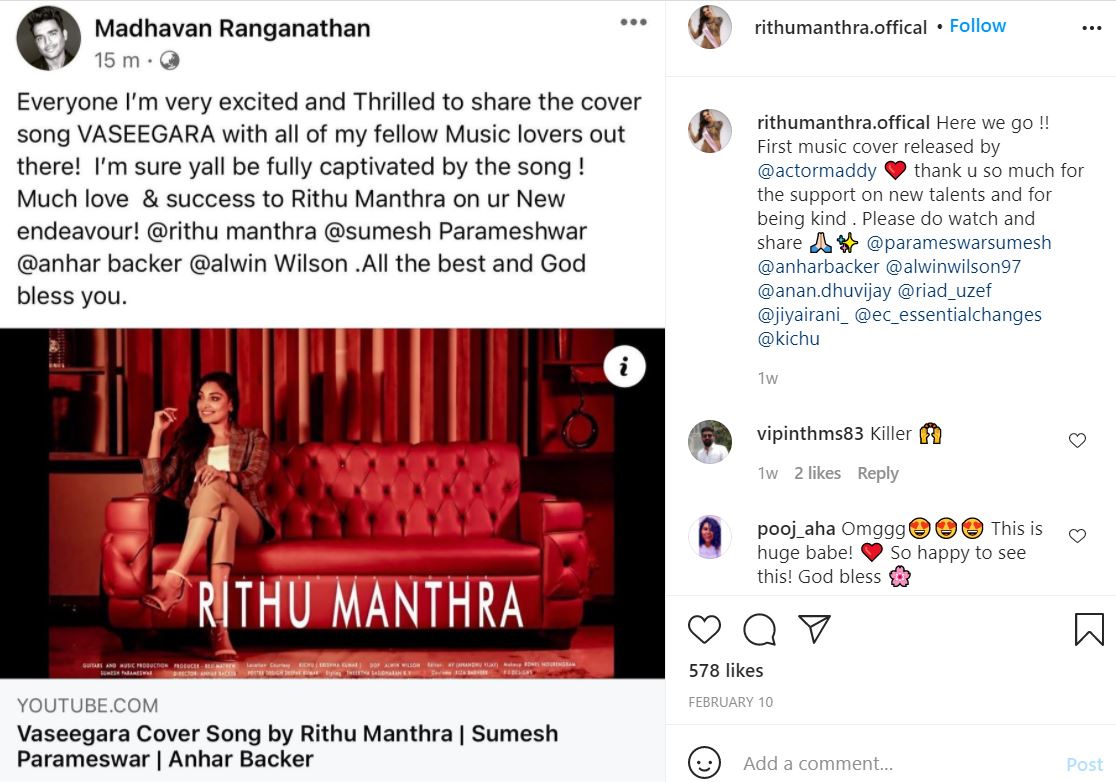Save post with the bookmark icon
Screen dimensions: 1116x782
1088,629
